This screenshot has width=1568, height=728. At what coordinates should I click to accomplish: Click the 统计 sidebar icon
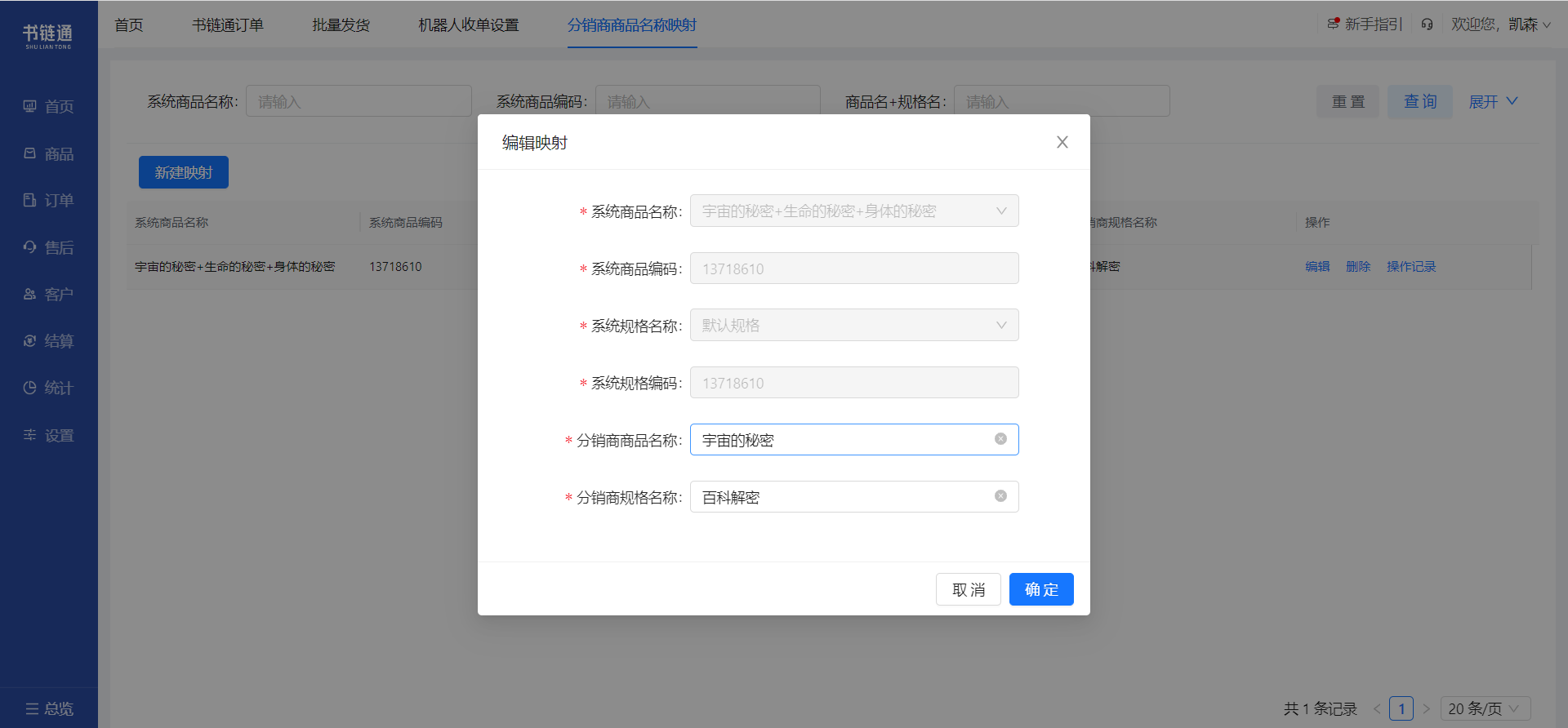(x=30, y=388)
